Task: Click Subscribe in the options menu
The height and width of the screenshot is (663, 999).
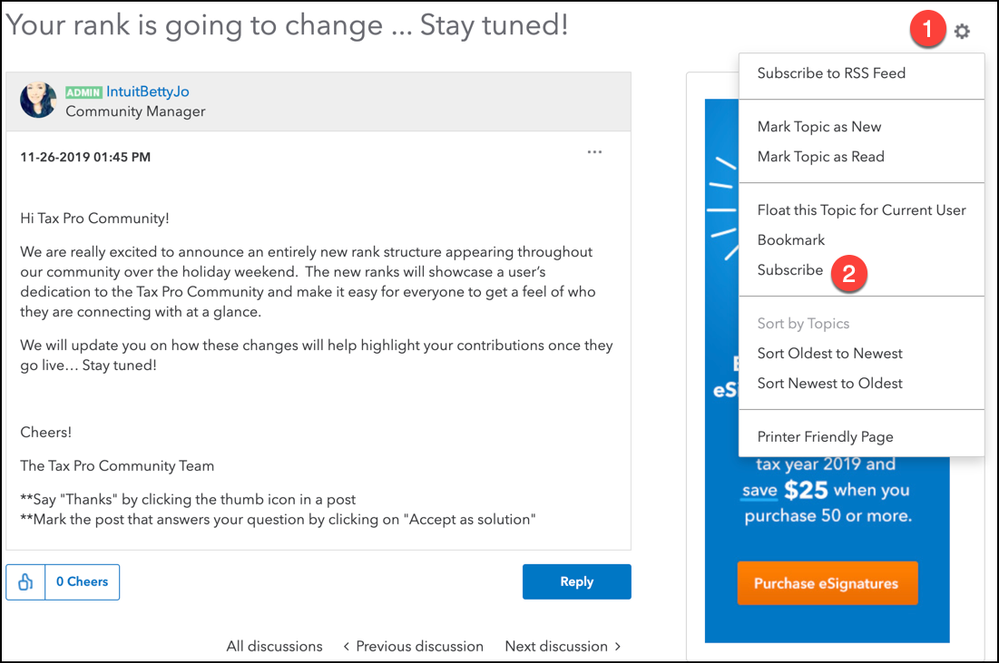Action: point(790,270)
